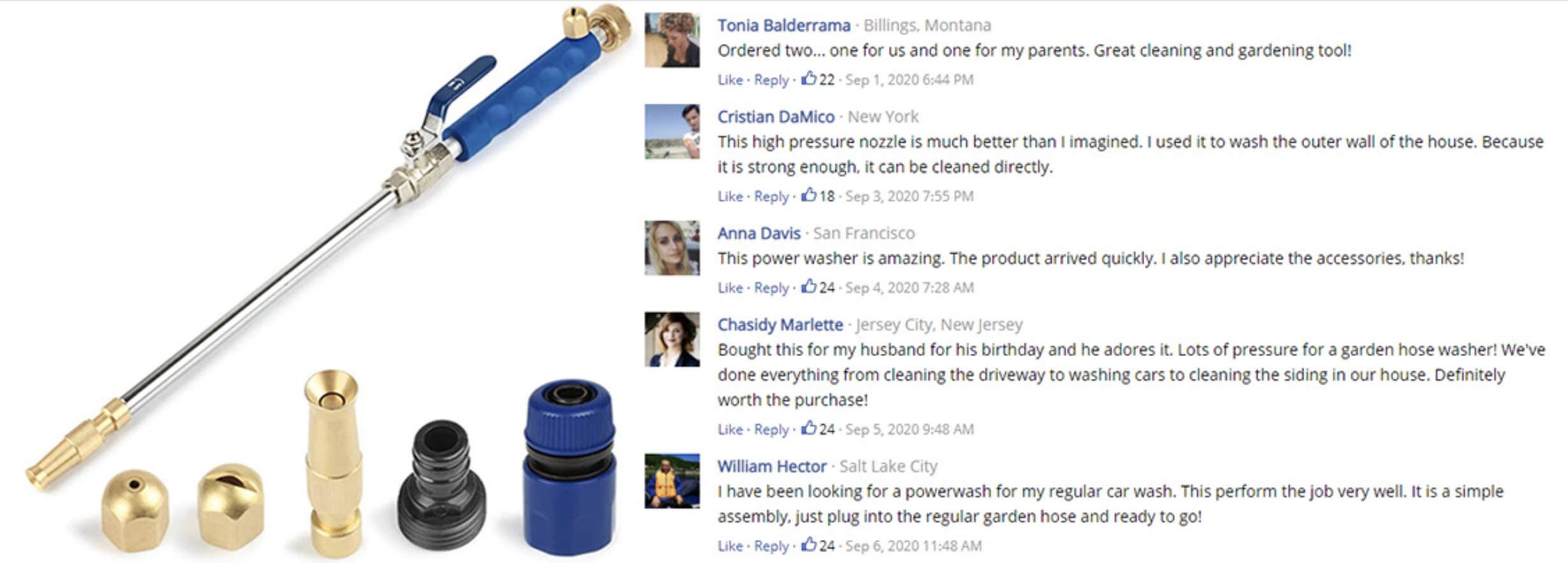
Task: Open Cristian DaMico's avatar photo
Action: point(672,132)
